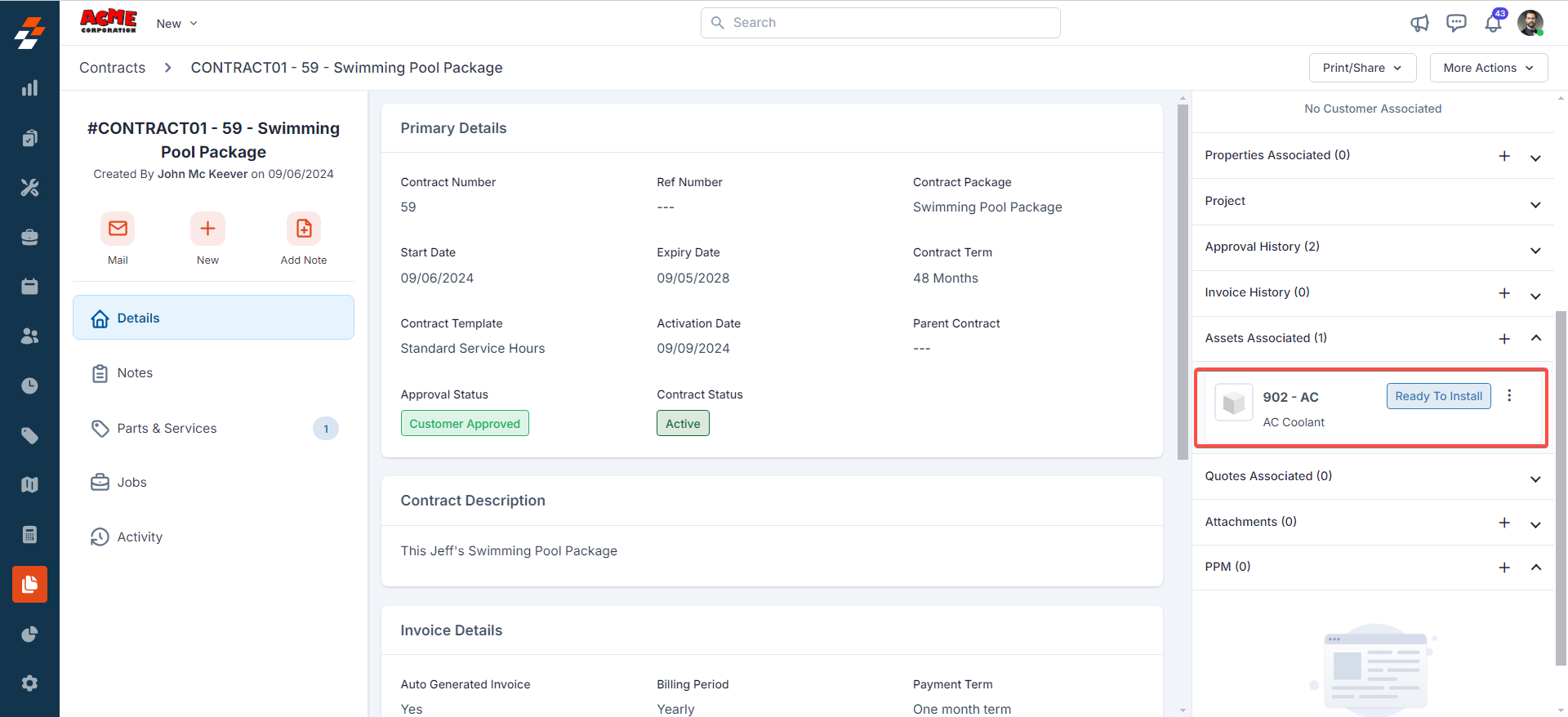Click plus icon next to Attachments
1568x717 pixels.
(1504, 523)
